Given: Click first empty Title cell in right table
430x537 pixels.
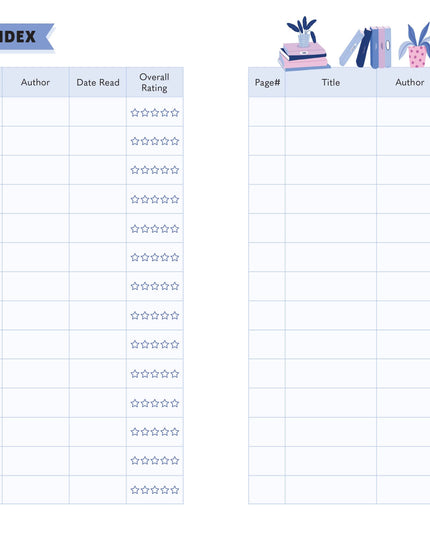Looking at the screenshot, I should tap(331, 112).
